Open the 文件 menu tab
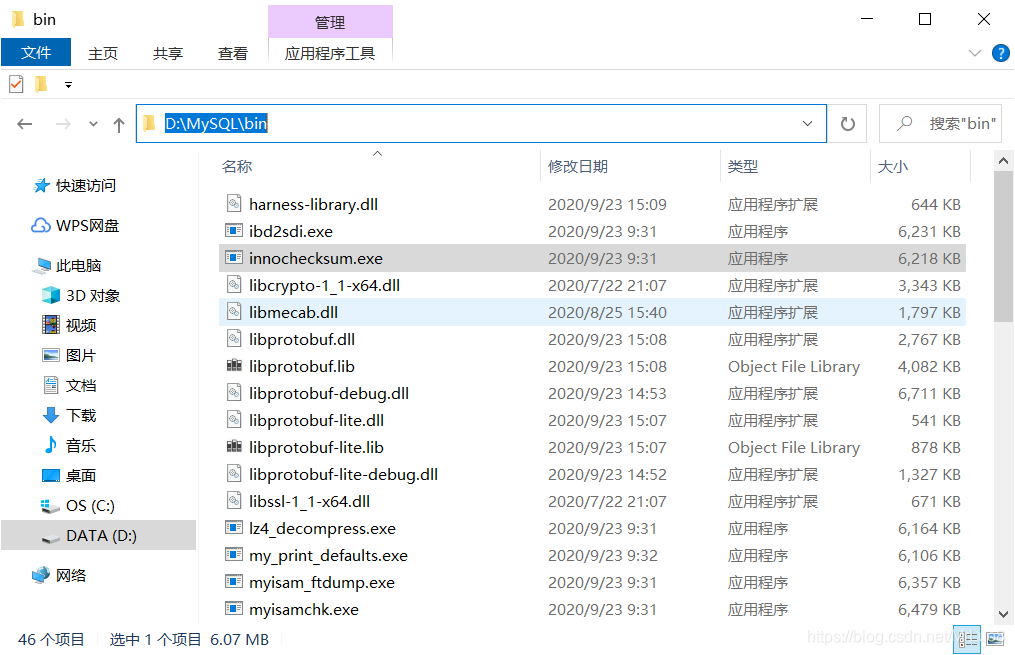 [x=36, y=52]
